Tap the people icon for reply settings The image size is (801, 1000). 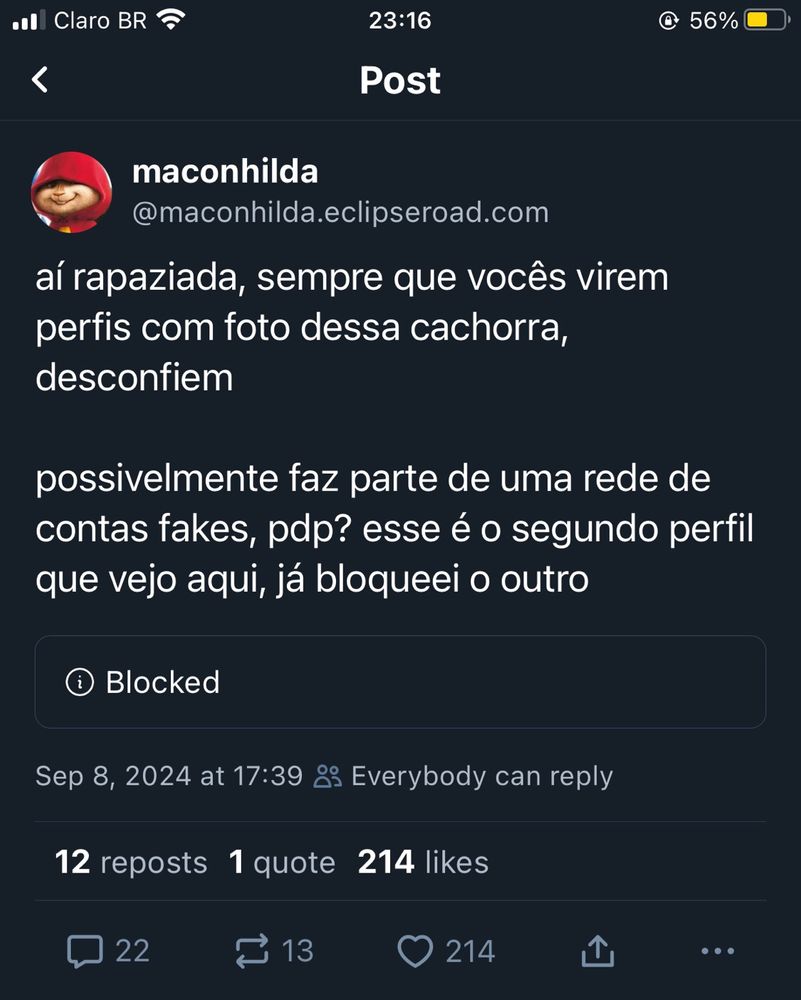(x=327, y=776)
